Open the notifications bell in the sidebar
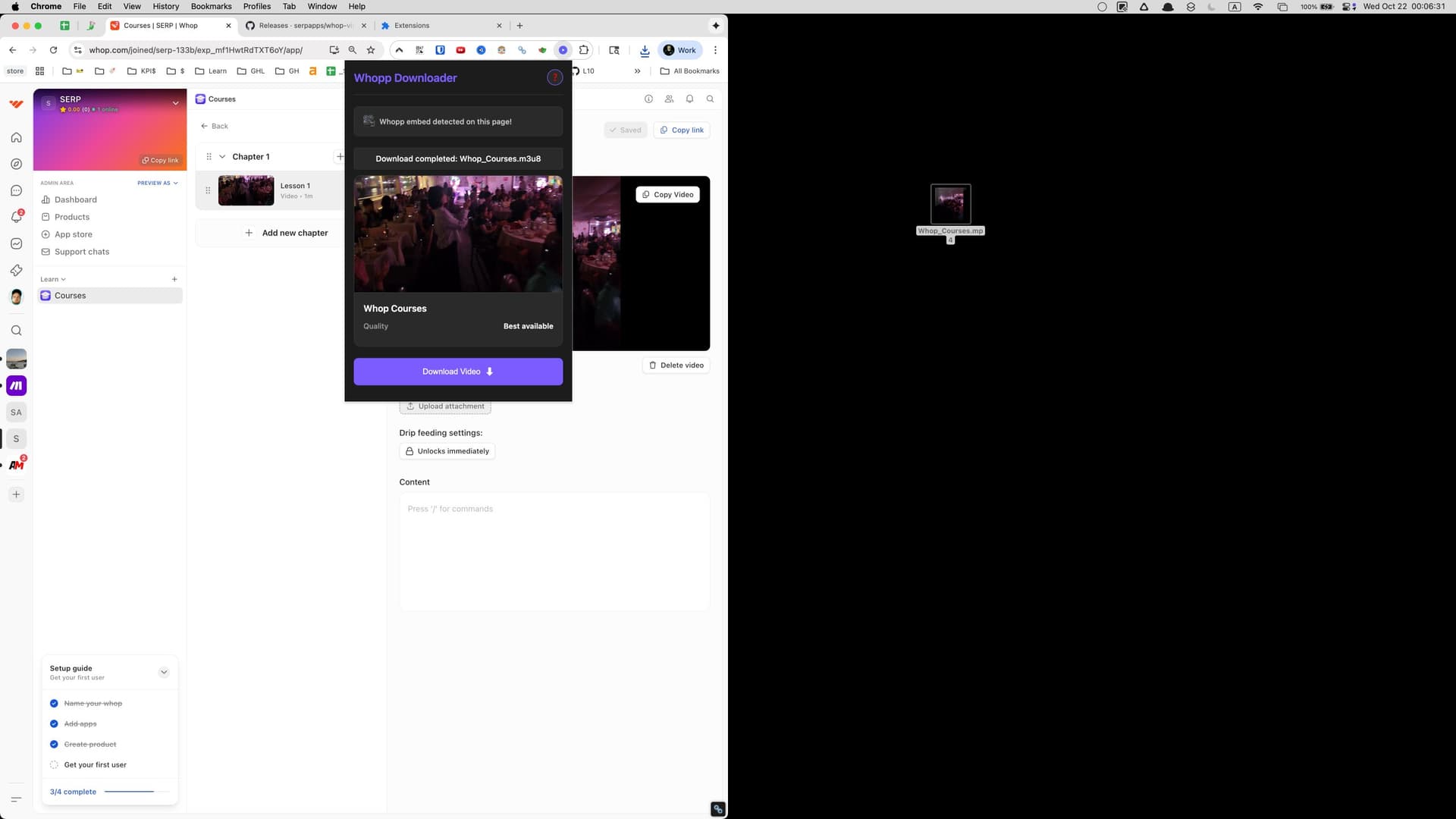The height and width of the screenshot is (819, 1456). pyautogui.click(x=16, y=217)
